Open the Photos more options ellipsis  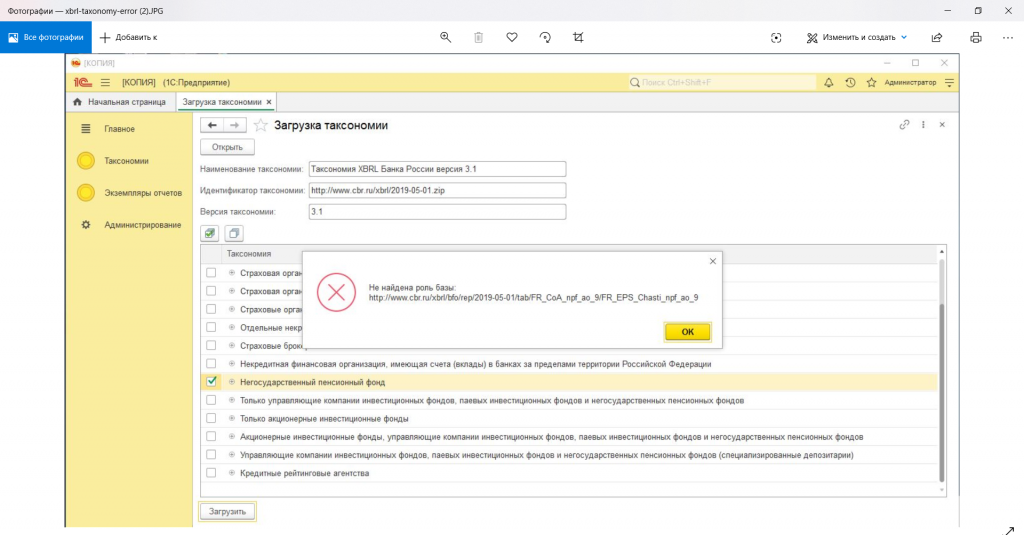[x=1008, y=37]
